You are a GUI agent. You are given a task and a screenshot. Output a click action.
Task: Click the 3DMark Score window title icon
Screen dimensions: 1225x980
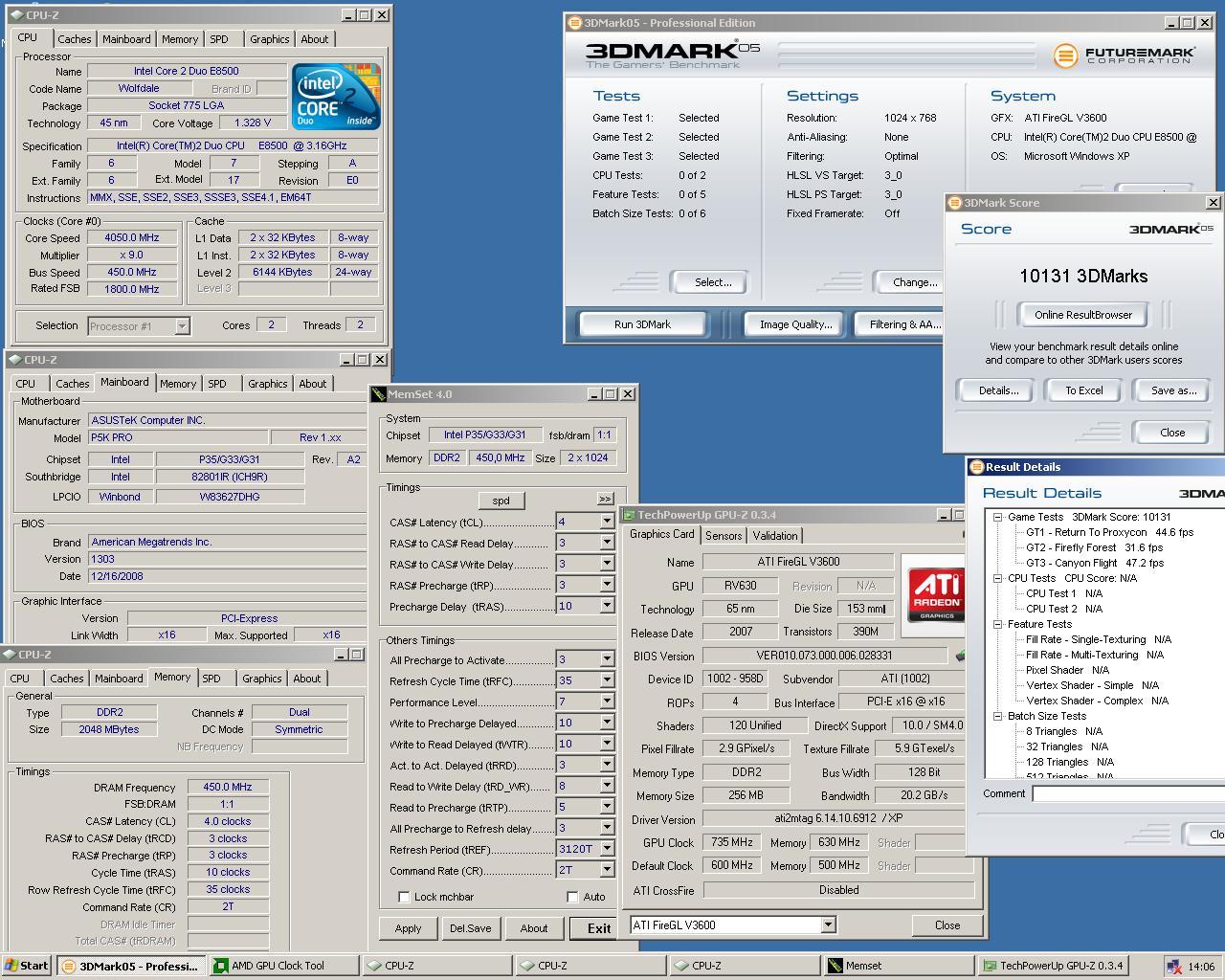[954, 203]
